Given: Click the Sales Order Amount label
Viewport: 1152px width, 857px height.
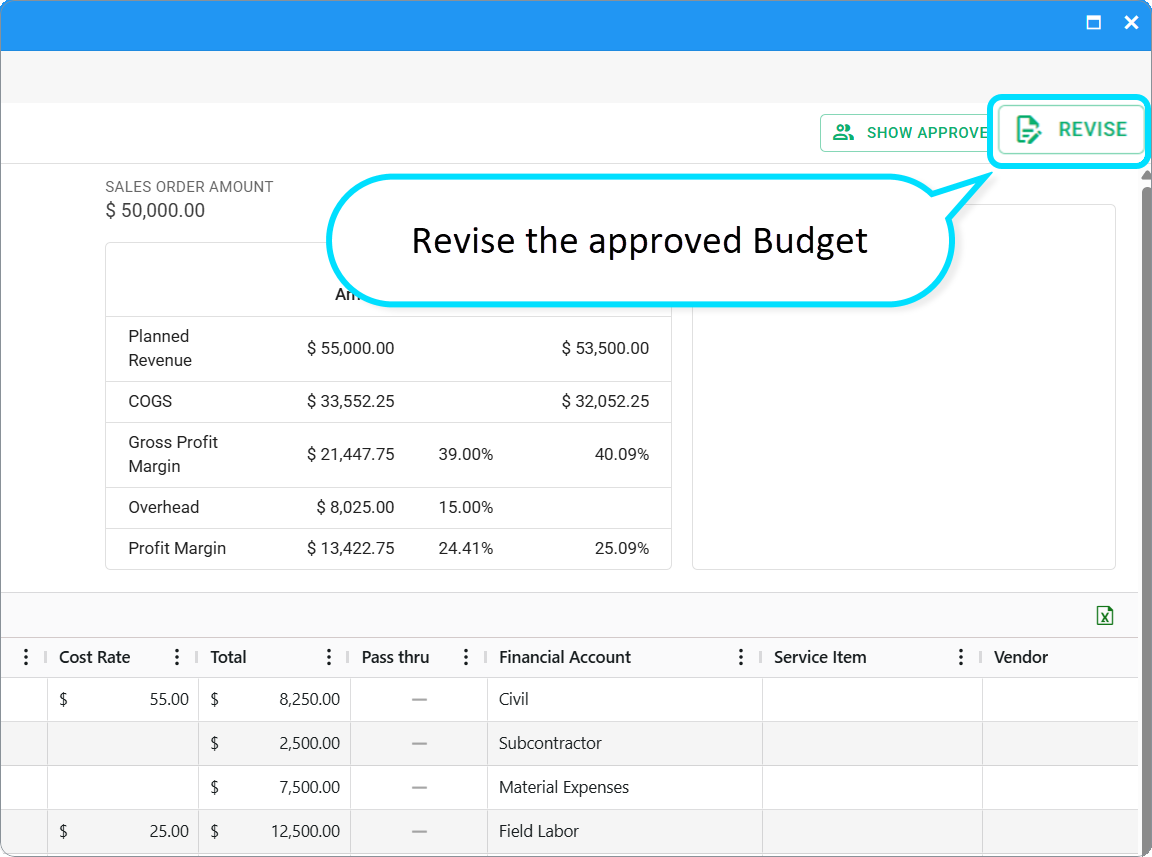Looking at the screenshot, I should [189, 187].
